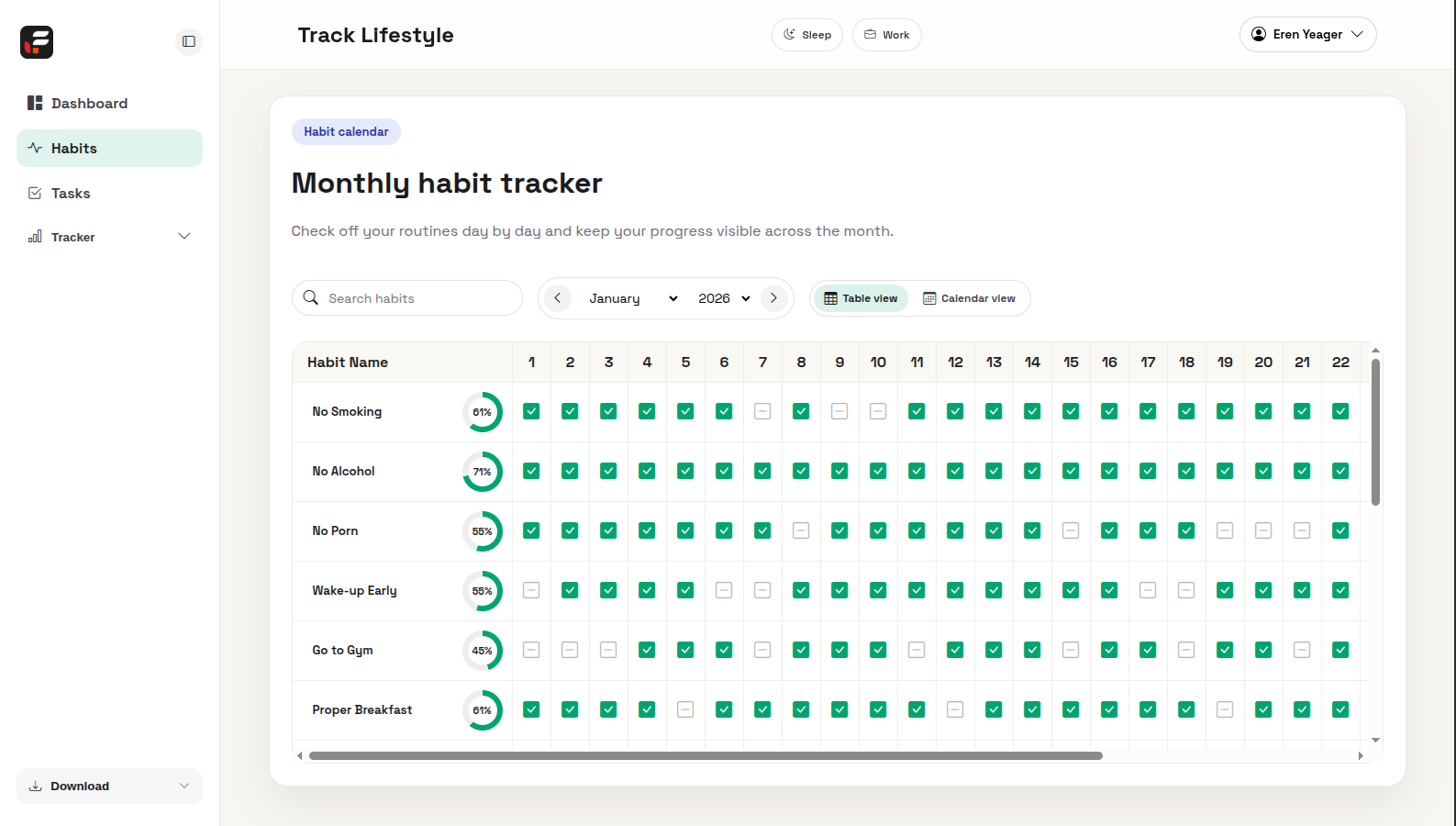Click the Proper Breakfast habit name
Viewport: 1456px width, 826px height.
coord(362,709)
